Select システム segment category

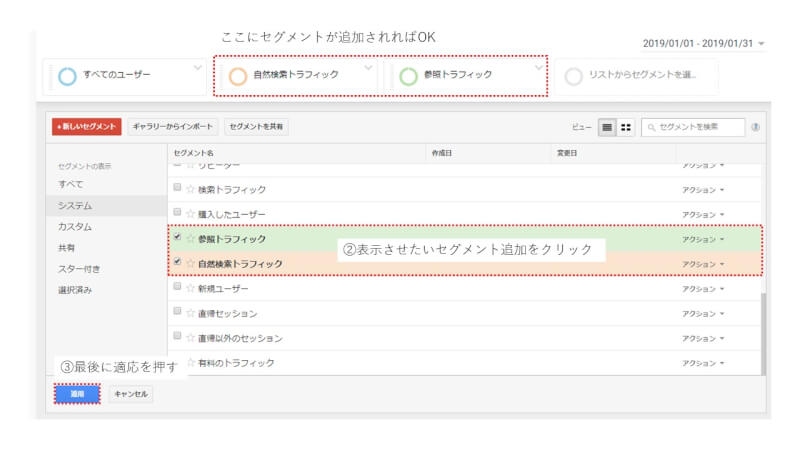point(106,206)
